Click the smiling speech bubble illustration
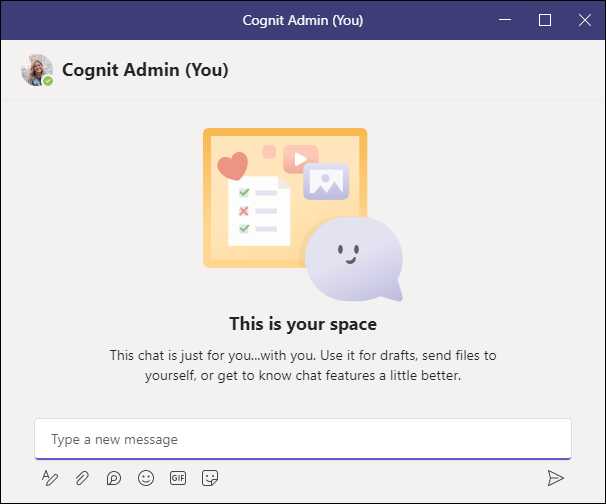The image size is (606, 504). coord(351,257)
